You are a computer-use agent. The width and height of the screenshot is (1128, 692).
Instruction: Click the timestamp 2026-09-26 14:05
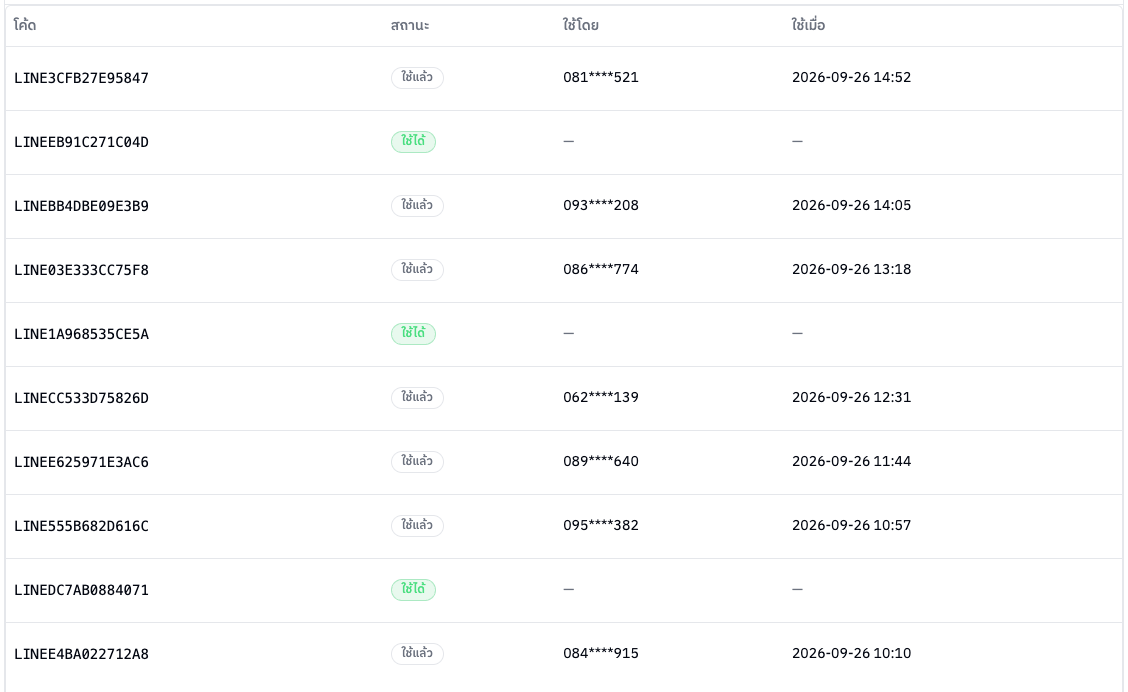click(x=852, y=205)
